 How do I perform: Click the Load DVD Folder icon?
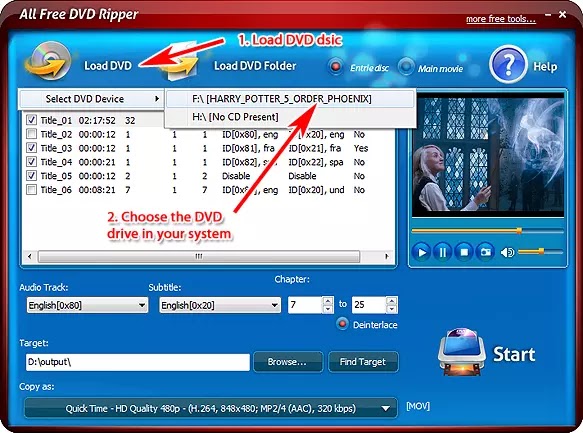181,61
